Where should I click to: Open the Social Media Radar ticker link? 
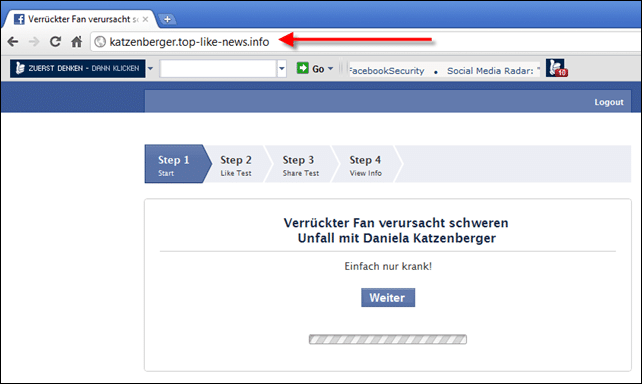click(x=490, y=71)
